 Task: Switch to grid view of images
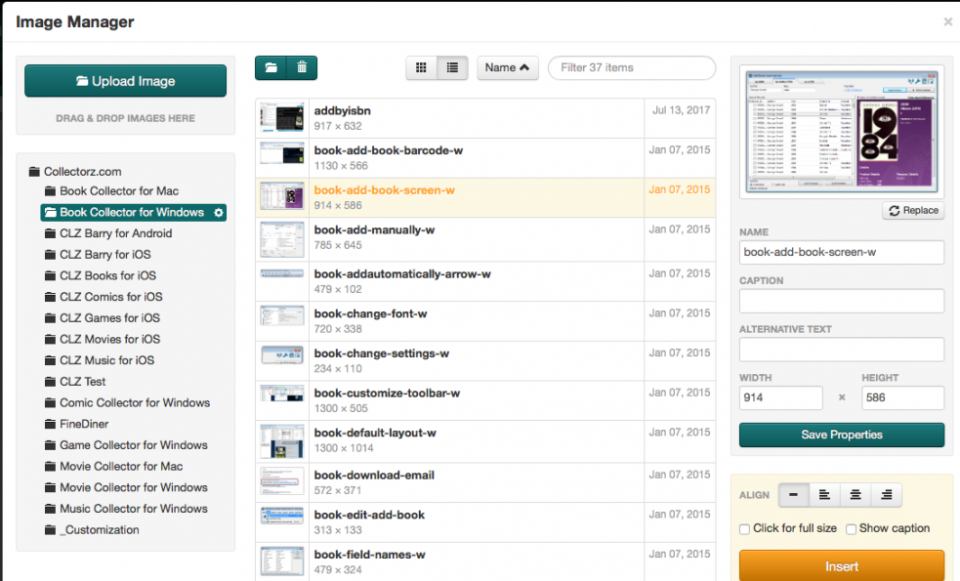[421, 67]
